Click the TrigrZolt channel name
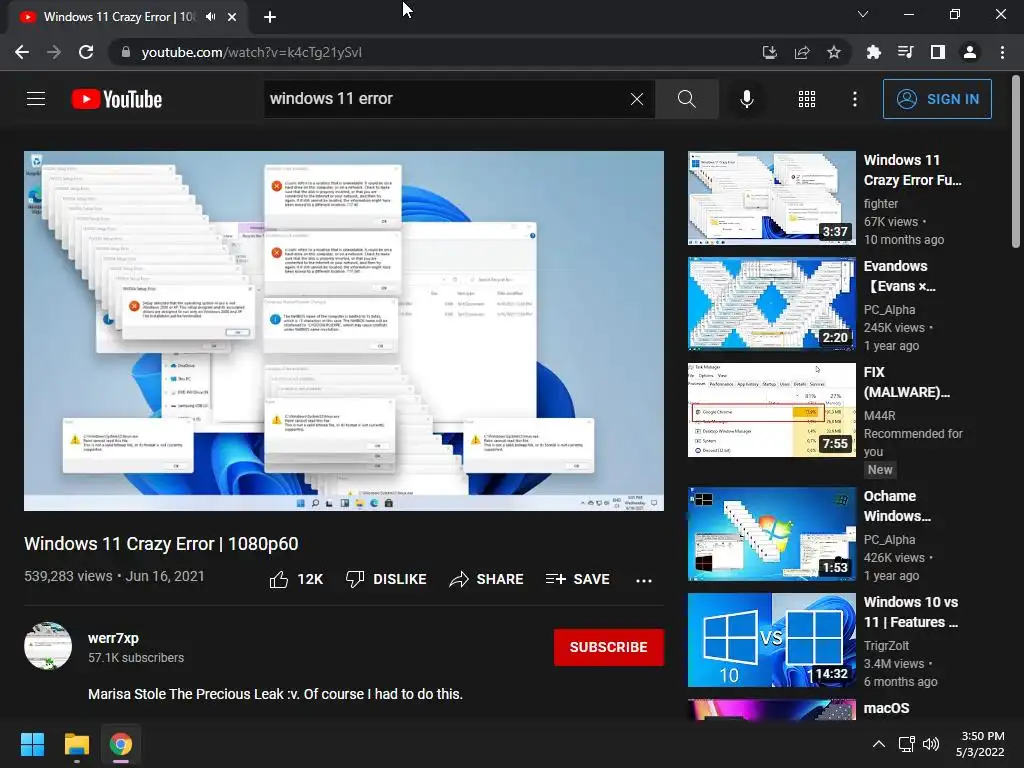The width and height of the screenshot is (1024, 768). tap(886, 645)
